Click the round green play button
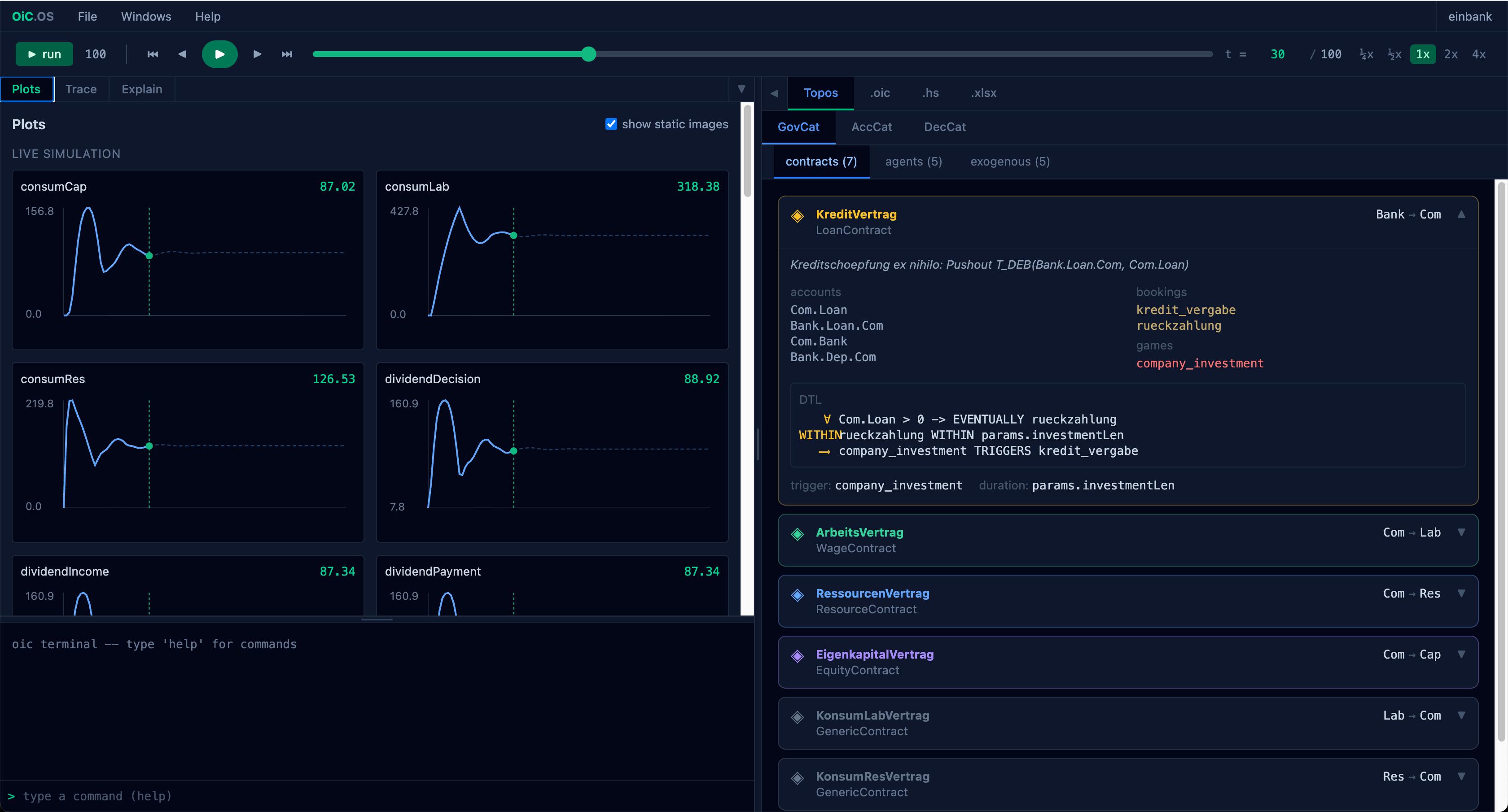Screen dimensions: 1508x812 pyautogui.click(x=219, y=54)
